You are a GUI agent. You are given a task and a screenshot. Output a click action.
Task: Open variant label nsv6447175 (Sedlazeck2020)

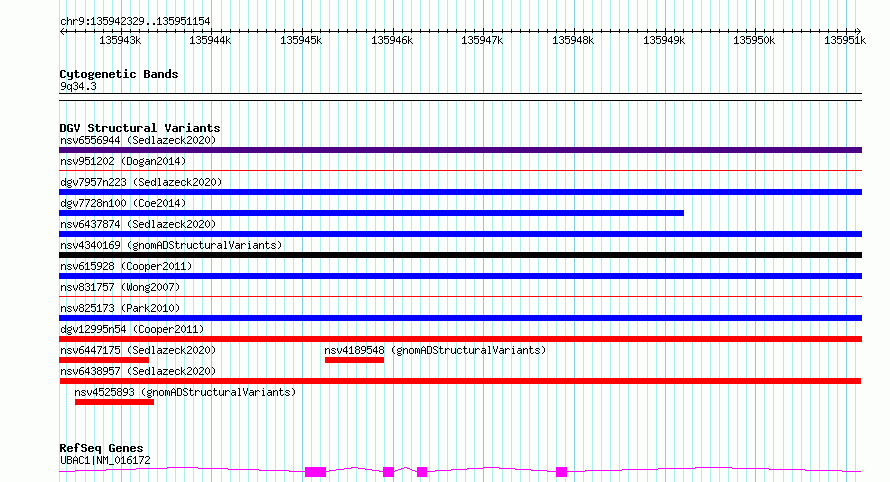click(138, 350)
